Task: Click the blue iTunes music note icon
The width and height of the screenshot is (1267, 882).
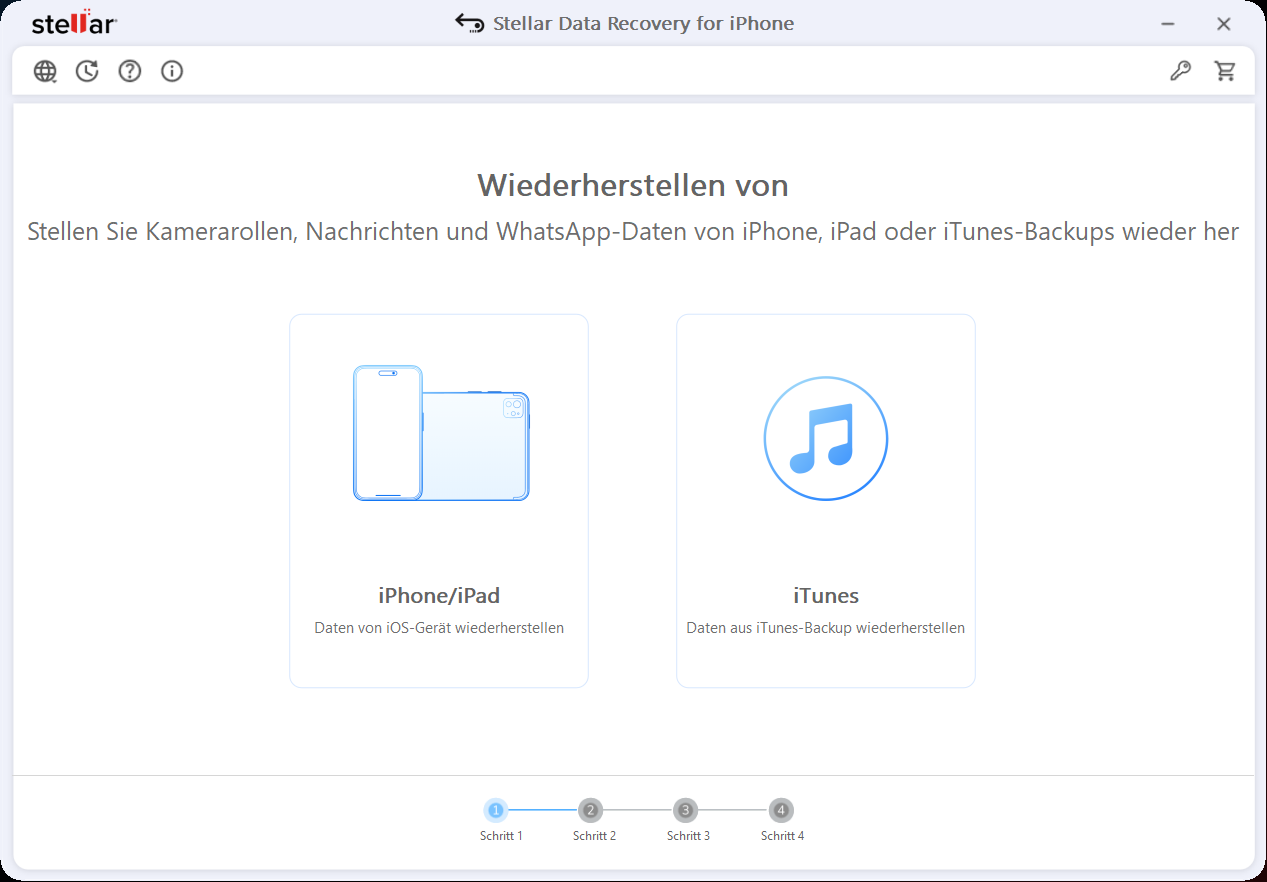Action: [825, 439]
